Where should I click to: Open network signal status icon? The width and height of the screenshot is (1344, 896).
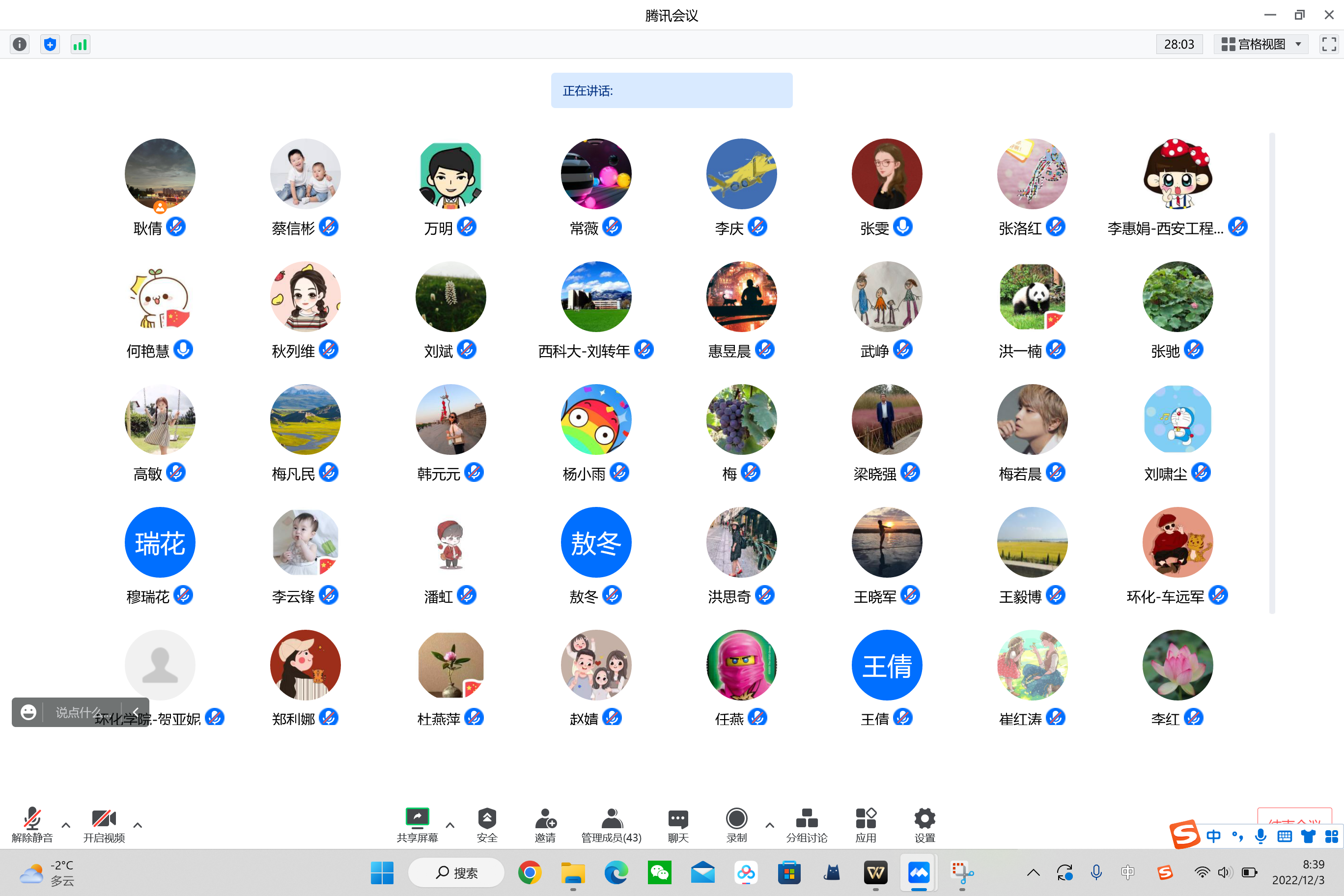tap(80, 44)
